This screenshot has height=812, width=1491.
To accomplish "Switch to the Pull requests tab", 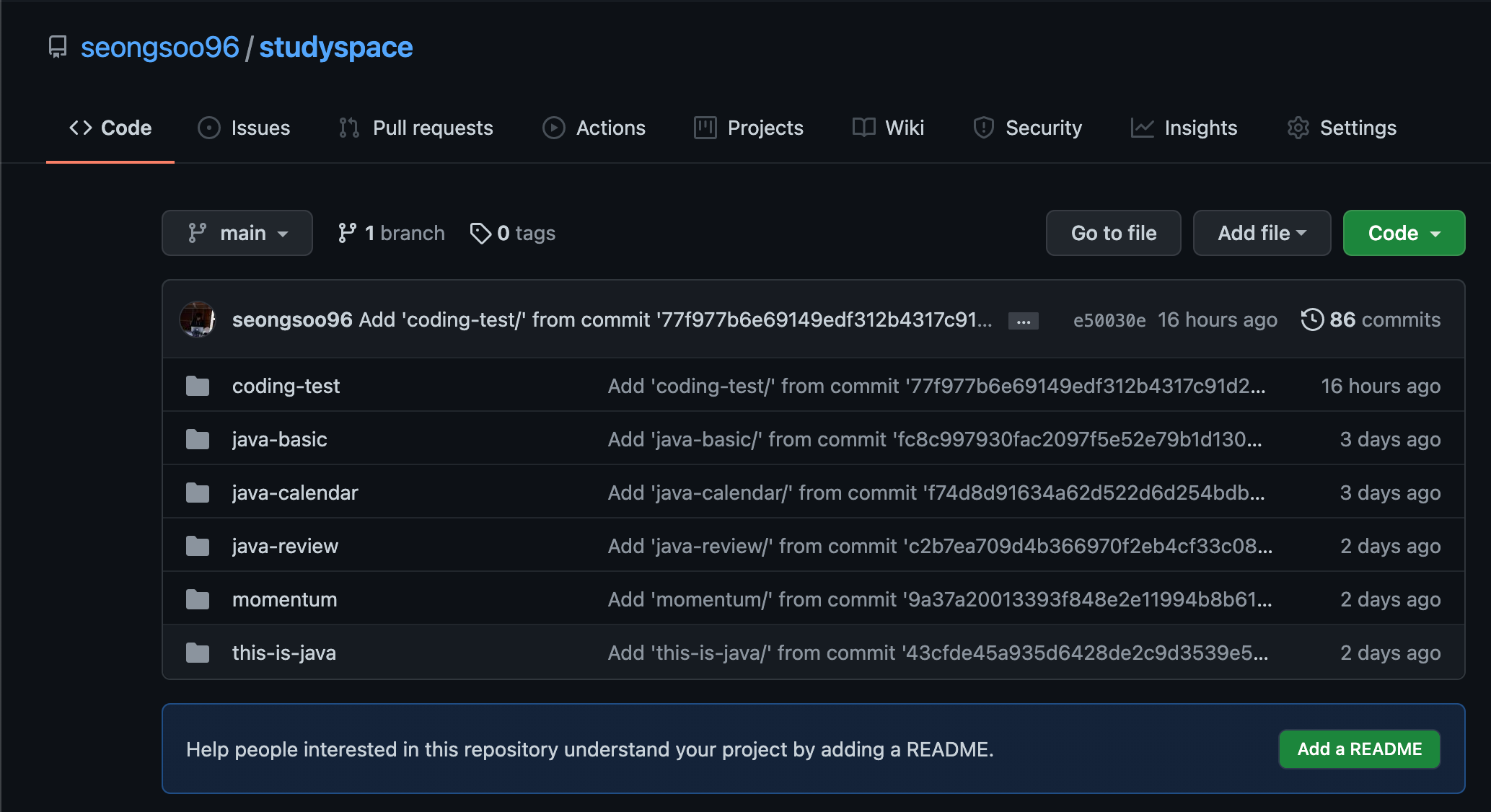I will point(416,128).
